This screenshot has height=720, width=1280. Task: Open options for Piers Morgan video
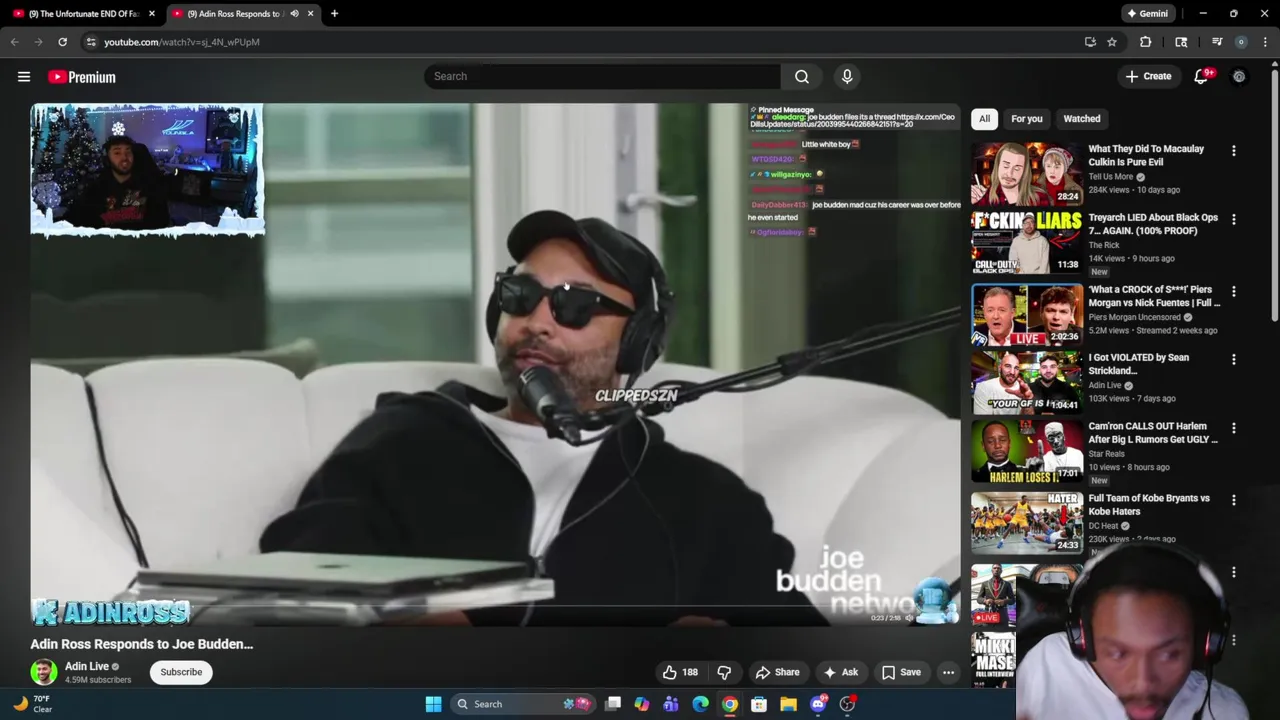tap(1233, 291)
